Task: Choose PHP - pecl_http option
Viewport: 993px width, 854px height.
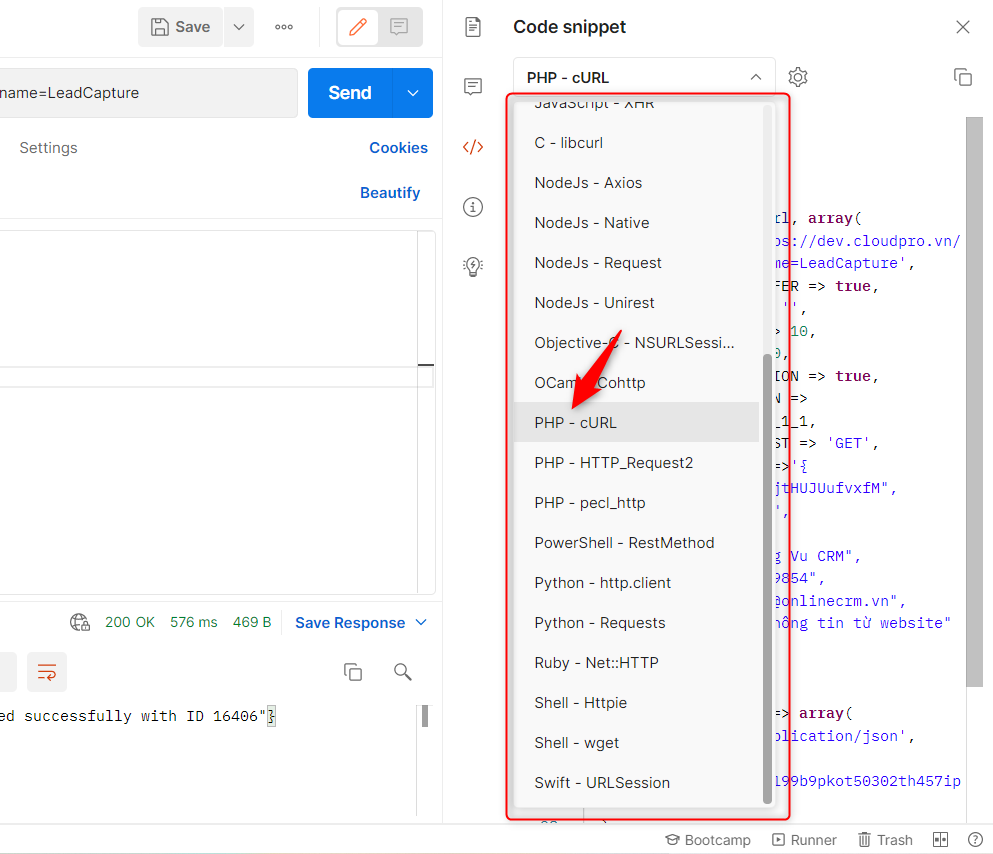Action: (636, 503)
